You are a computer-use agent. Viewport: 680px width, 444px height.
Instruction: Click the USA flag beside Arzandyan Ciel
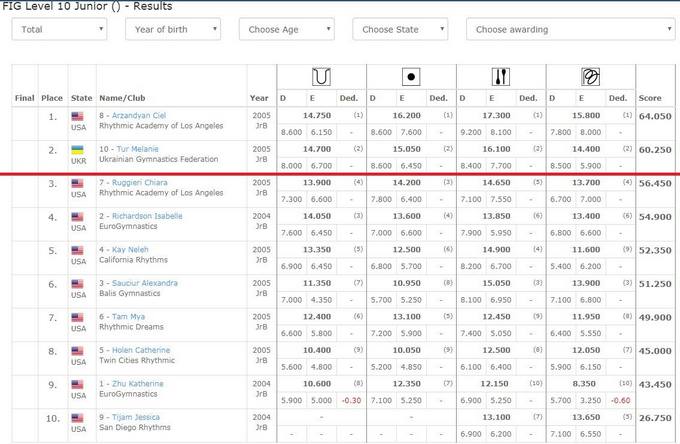click(78, 116)
